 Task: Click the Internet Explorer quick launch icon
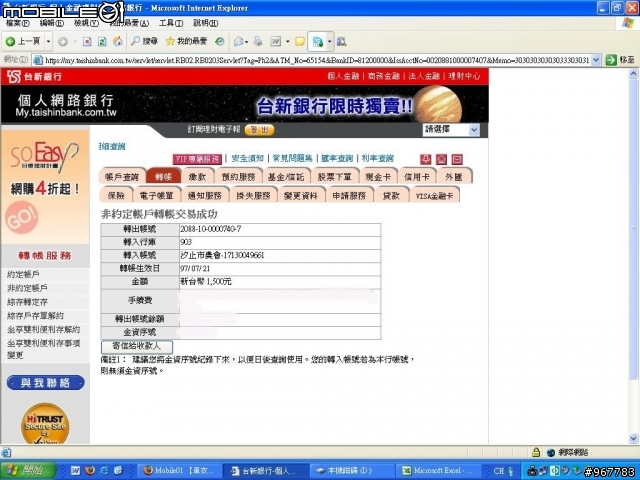point(104,471)
